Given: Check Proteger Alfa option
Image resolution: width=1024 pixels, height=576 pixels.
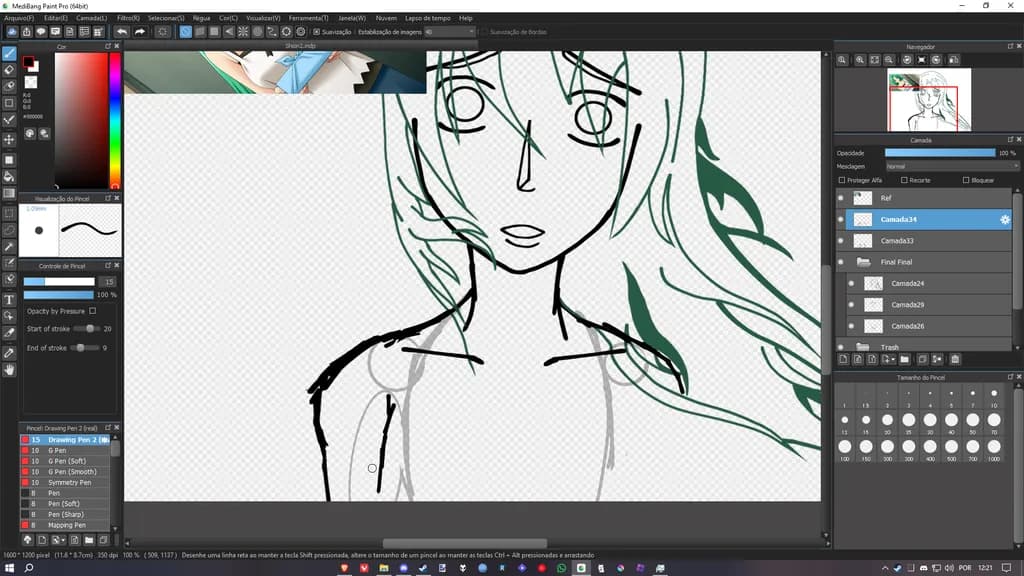Looking at the screenshot, I should point(842,180).
